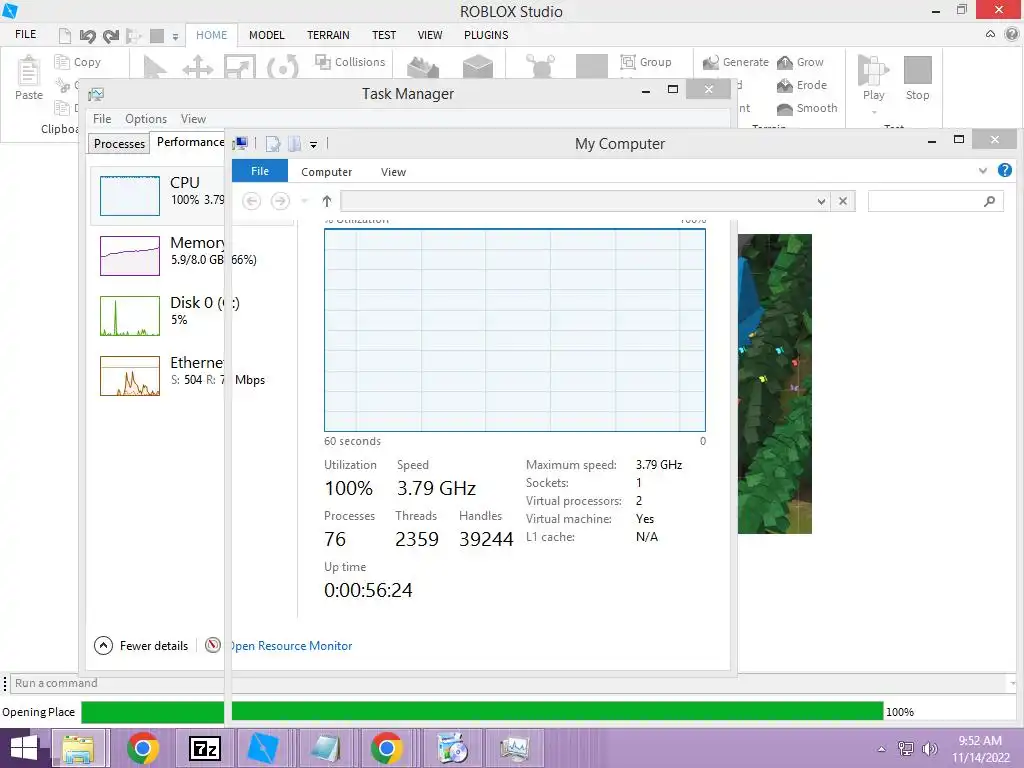Choose the Rotate tool in ROBLOX Studio
This screenshot has width=1024, height=768.
[x=283, y=67]
